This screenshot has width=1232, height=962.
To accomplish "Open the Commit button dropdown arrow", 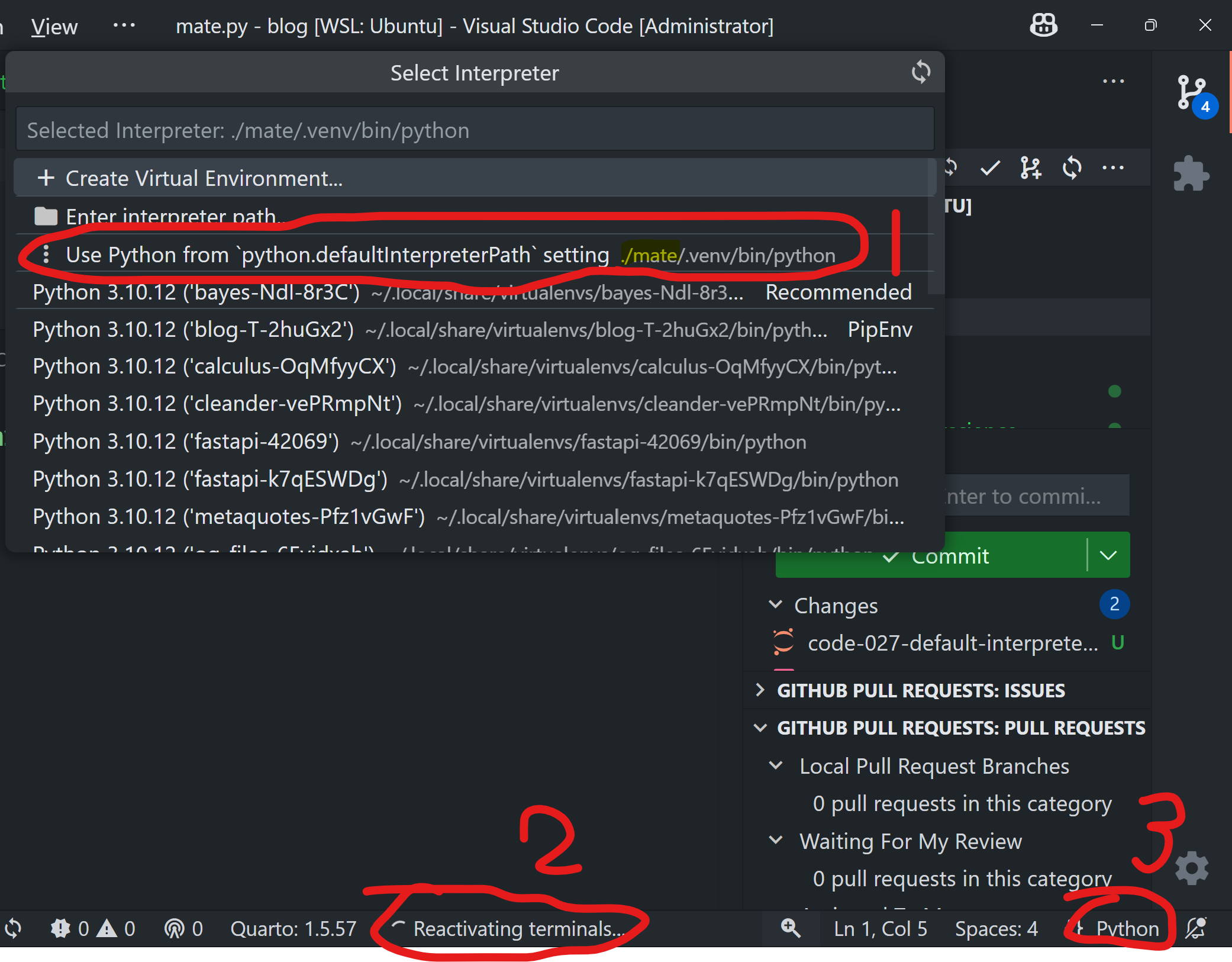I will tap(1108, 555).
